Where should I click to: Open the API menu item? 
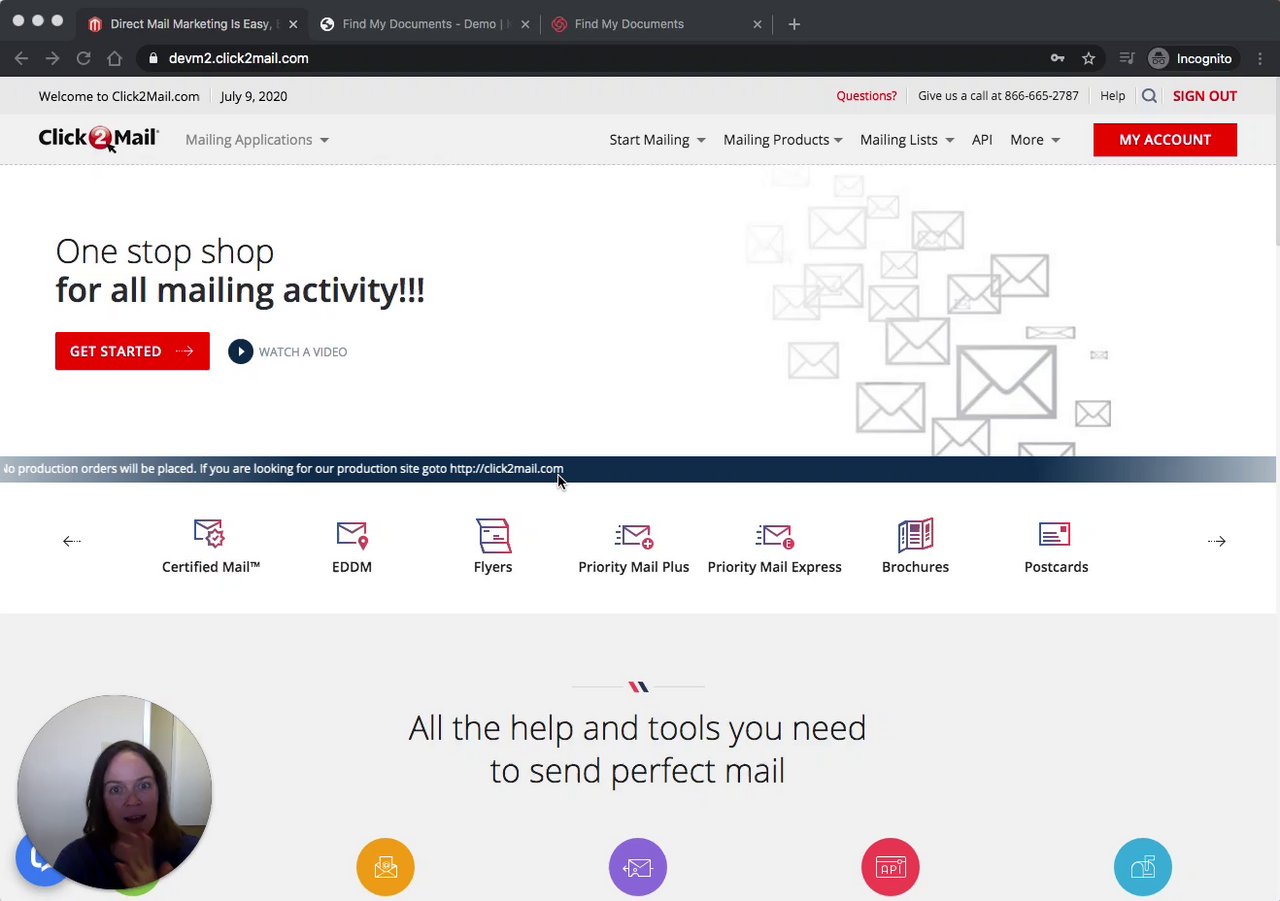tap(982, 139)
